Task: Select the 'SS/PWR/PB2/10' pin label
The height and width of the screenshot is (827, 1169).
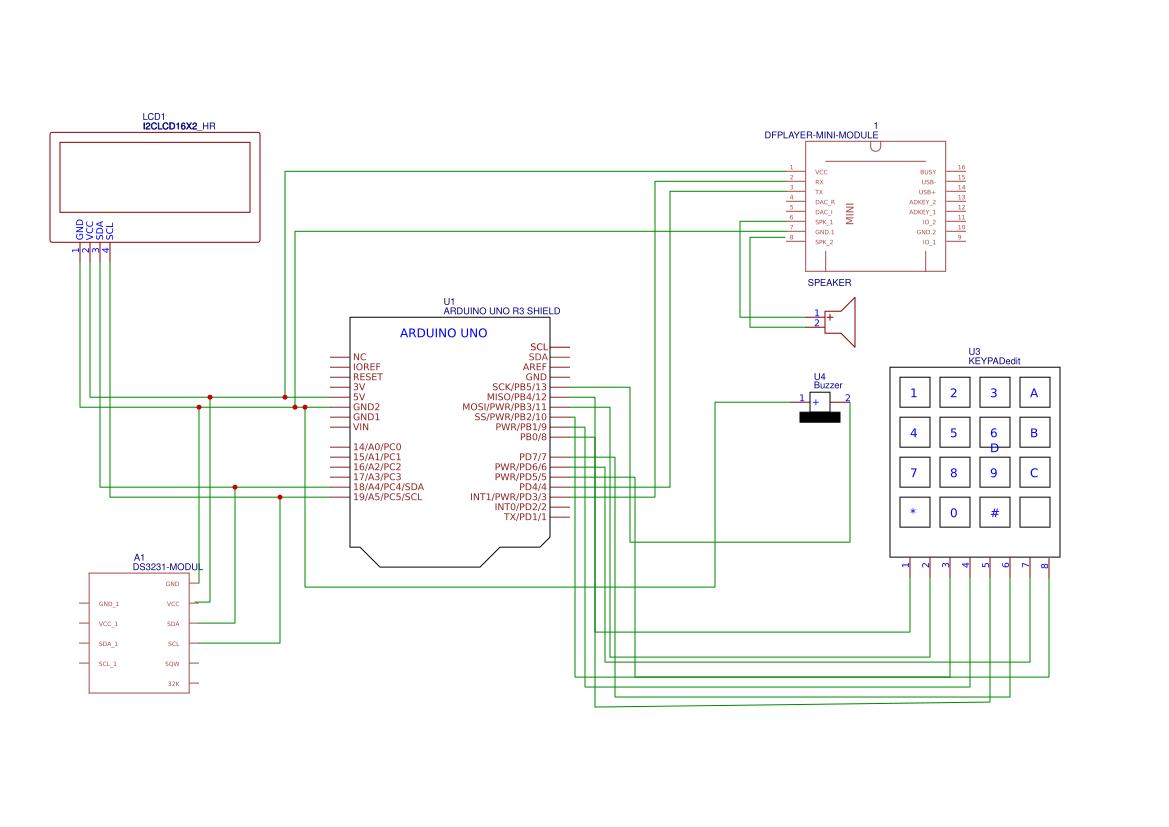Action: 511,417
